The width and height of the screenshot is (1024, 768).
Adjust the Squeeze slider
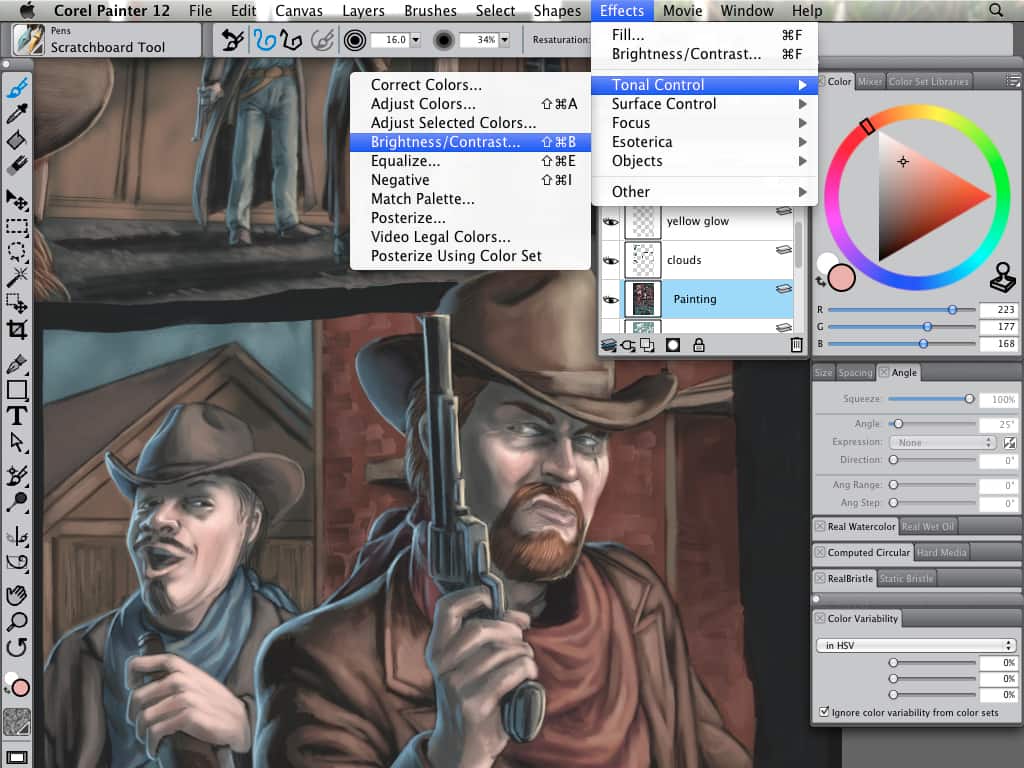(x=931, y=399)
